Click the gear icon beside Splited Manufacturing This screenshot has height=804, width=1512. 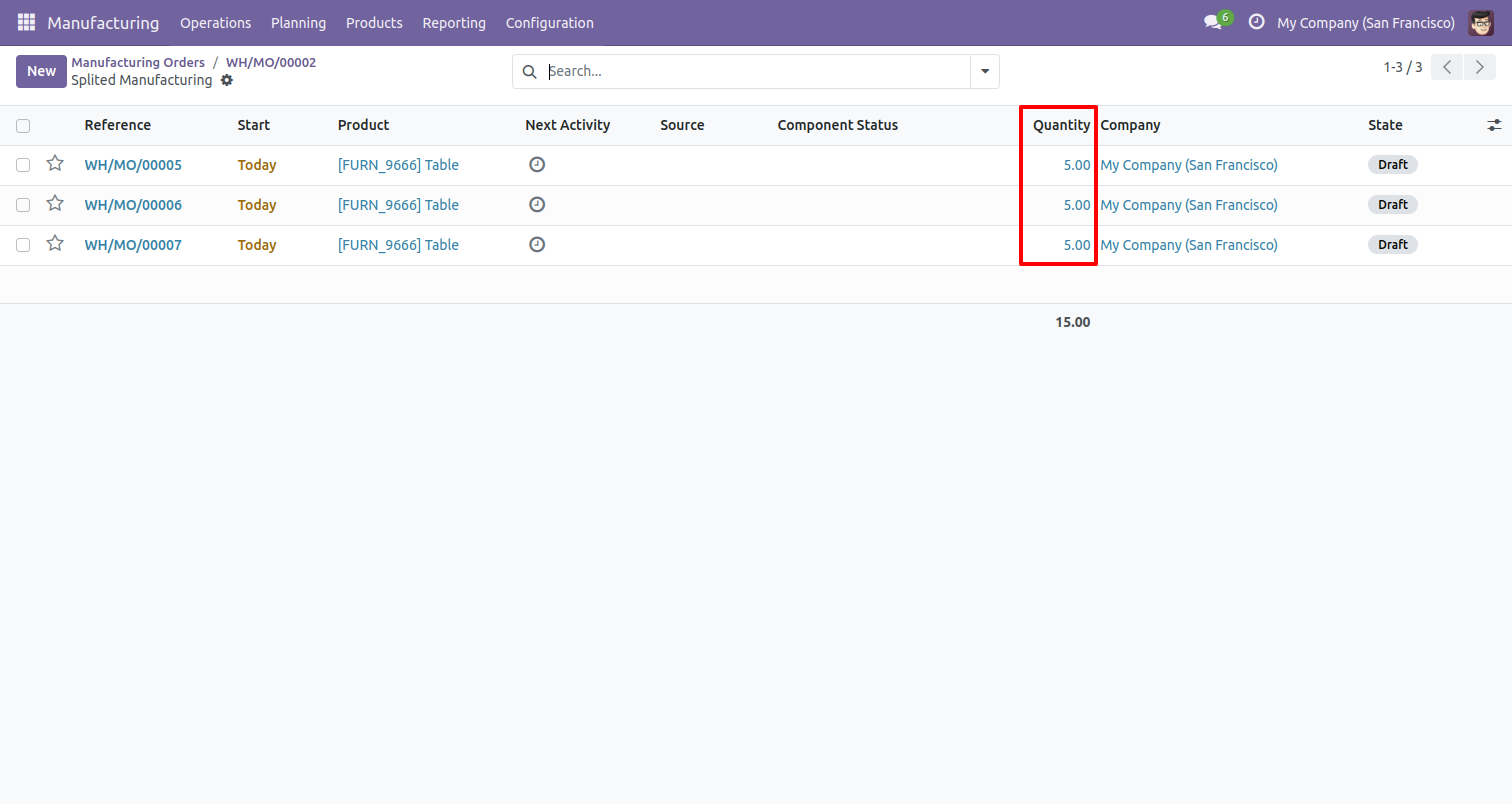pyautogui.click(x=227, y=80)
